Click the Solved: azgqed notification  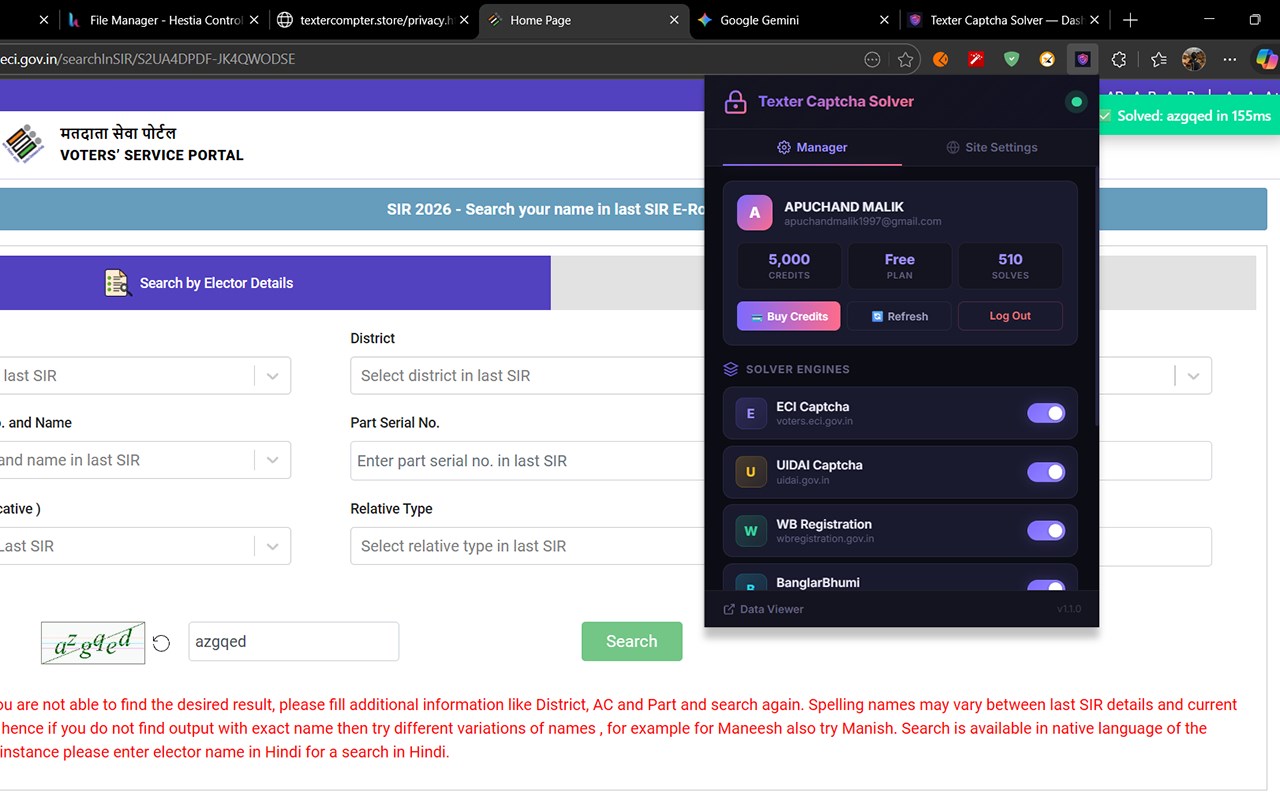[1188, 116]
